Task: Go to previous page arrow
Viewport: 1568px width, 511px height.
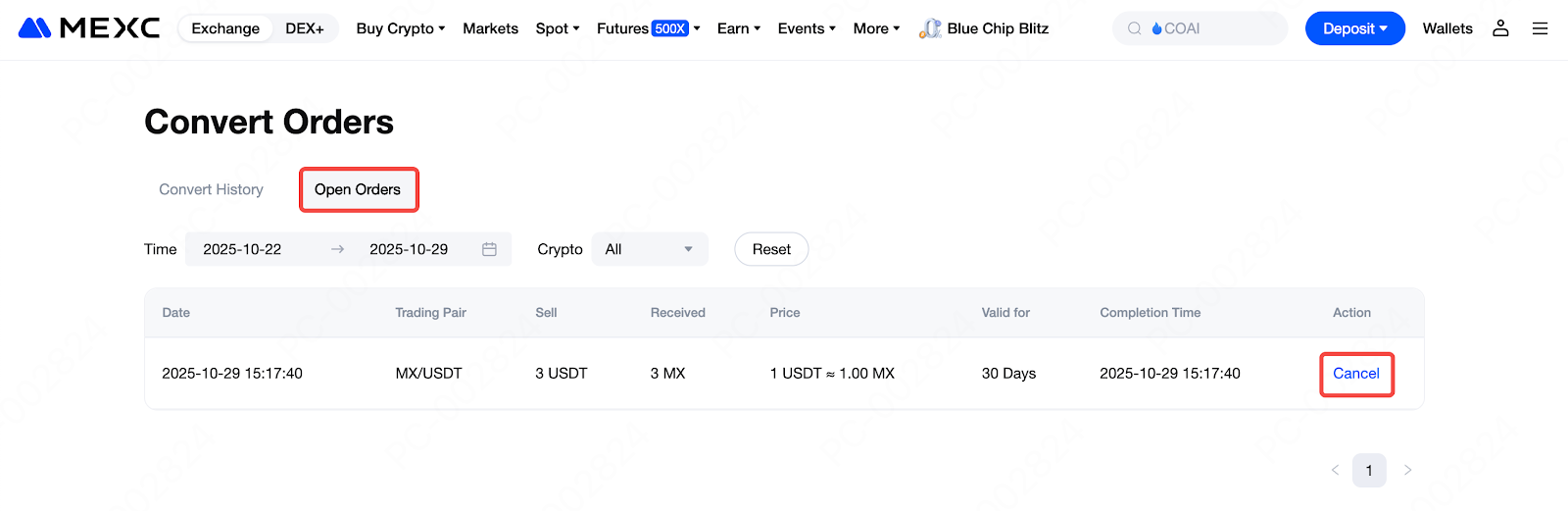Action: click(1335, 470)
